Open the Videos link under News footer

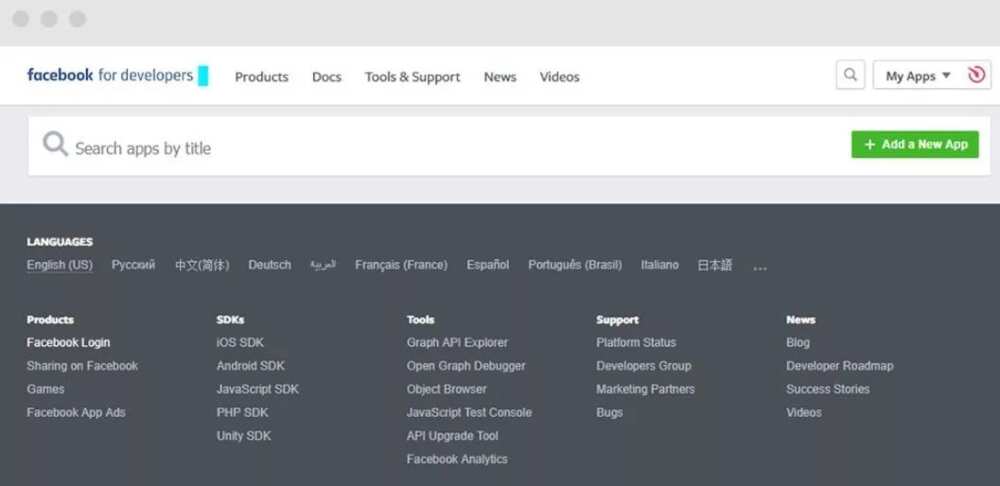point(804,413)
